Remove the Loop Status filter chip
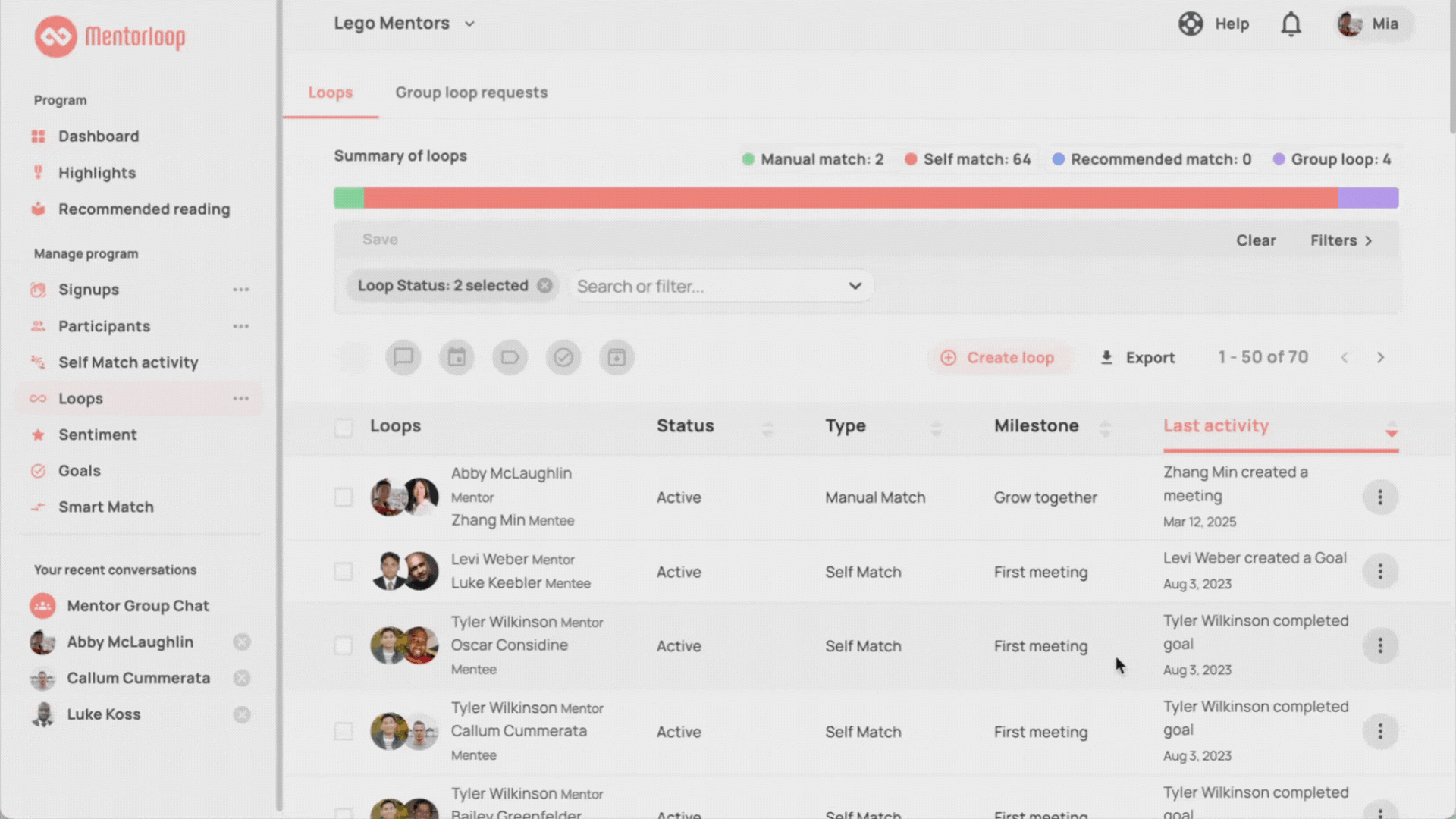 544,286
